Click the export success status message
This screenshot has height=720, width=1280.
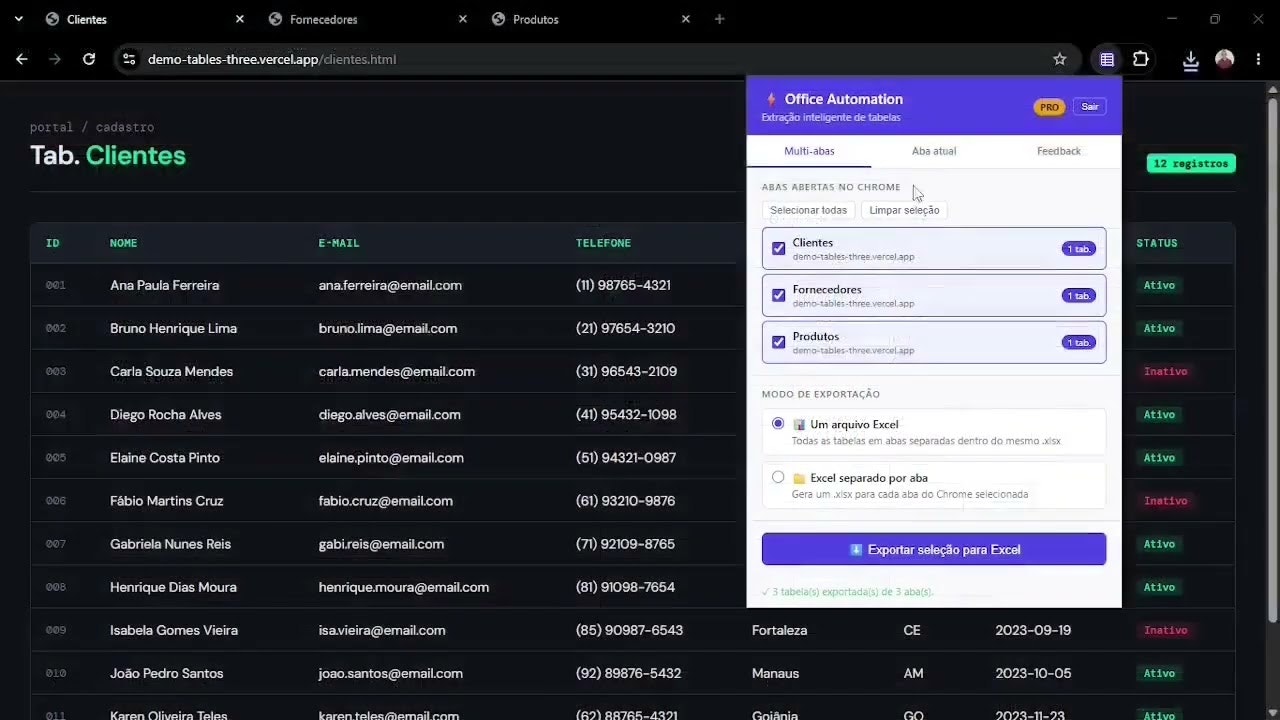(x=848, y=592)
